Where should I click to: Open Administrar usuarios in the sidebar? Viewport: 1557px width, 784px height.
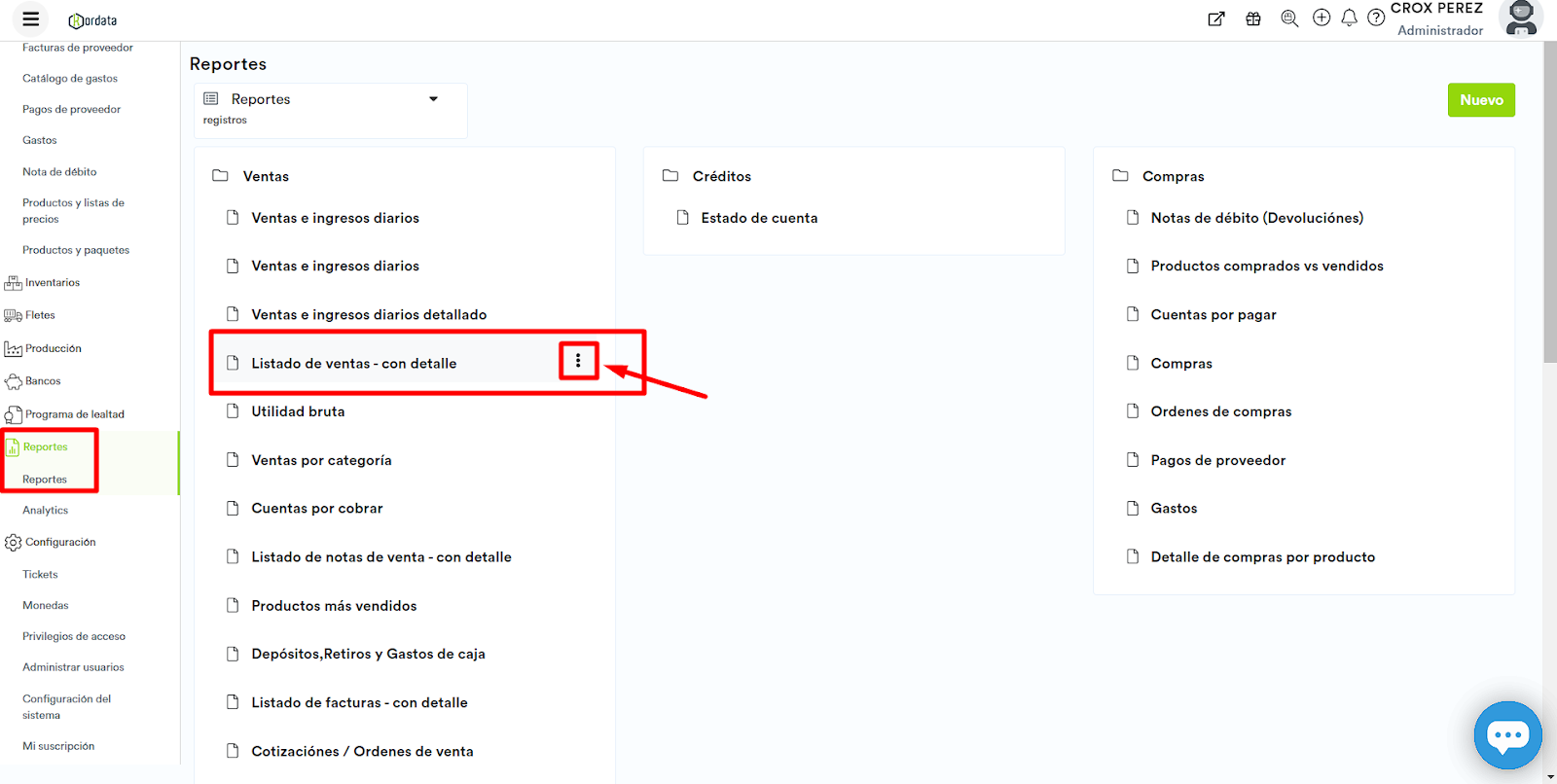73,667
